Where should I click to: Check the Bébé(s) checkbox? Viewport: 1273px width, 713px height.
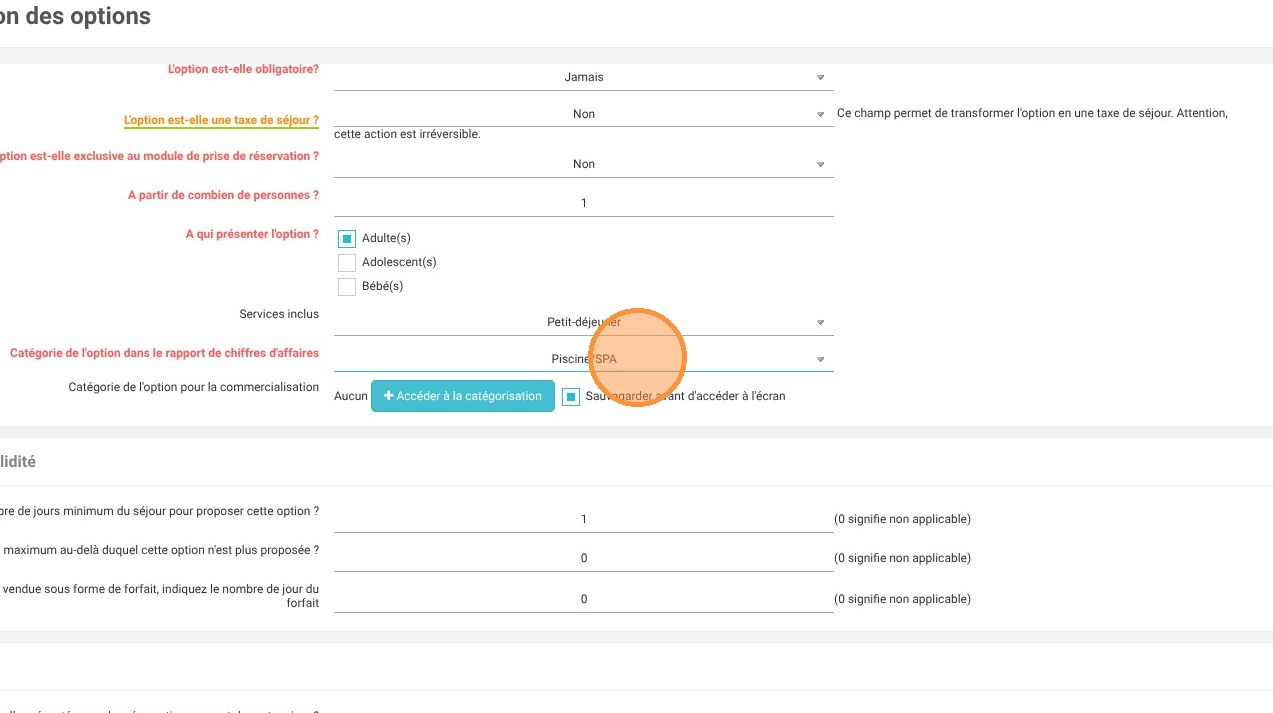pos(347,286)
